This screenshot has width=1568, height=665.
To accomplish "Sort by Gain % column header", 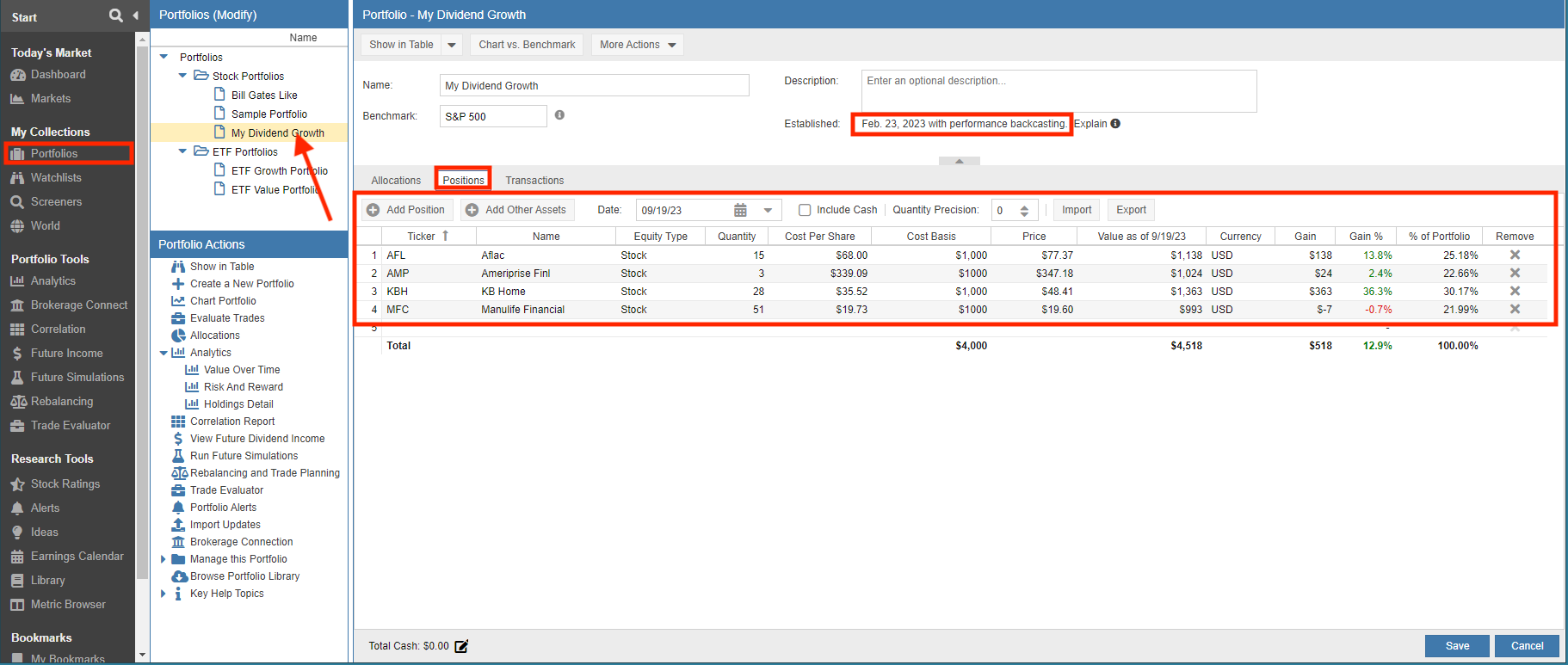I will click(x=1366, y=237).
